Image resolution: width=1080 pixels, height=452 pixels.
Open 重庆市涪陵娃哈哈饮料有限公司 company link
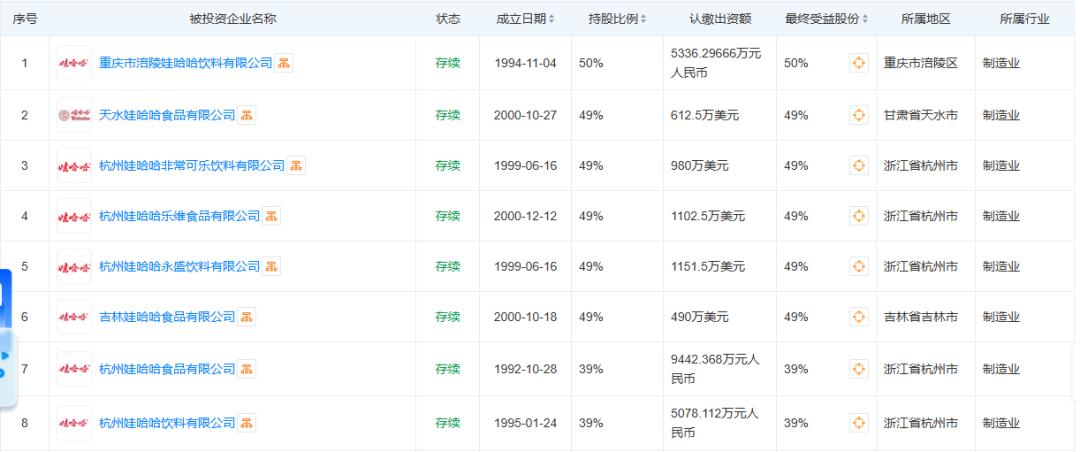pos(186,63)
